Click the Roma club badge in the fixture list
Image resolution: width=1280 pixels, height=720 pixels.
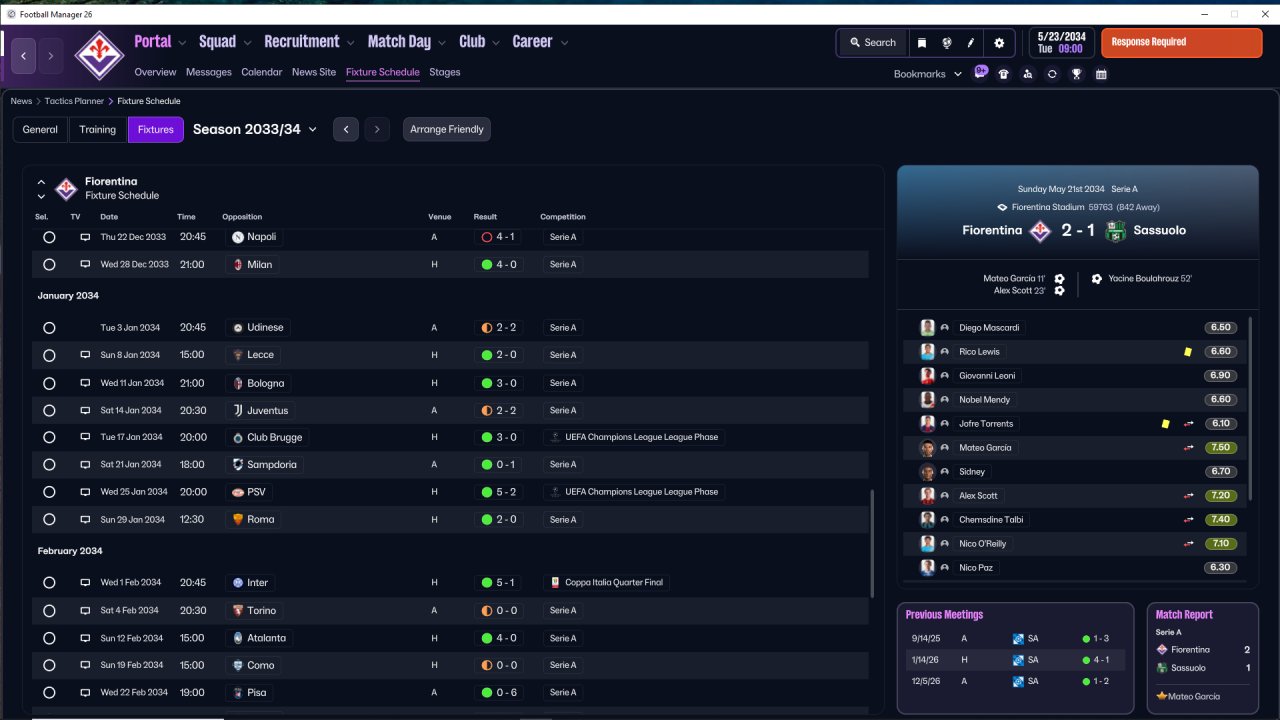pyautogui.click(x=238, y=520)
